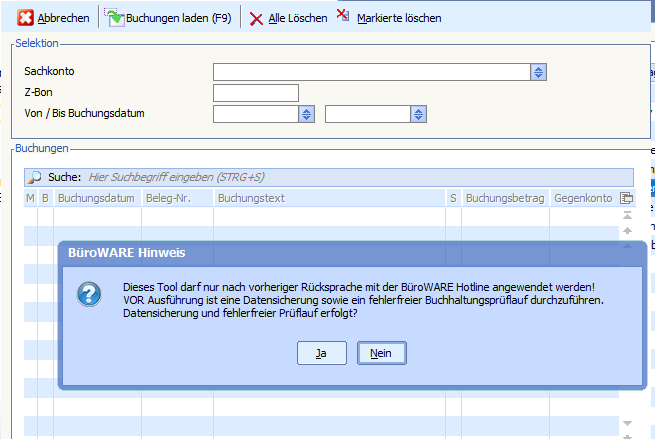Open the column settings icon beside Gegenkonto
Image resolution: width=655 pixels, height=439 pixels.
point(627,198)
